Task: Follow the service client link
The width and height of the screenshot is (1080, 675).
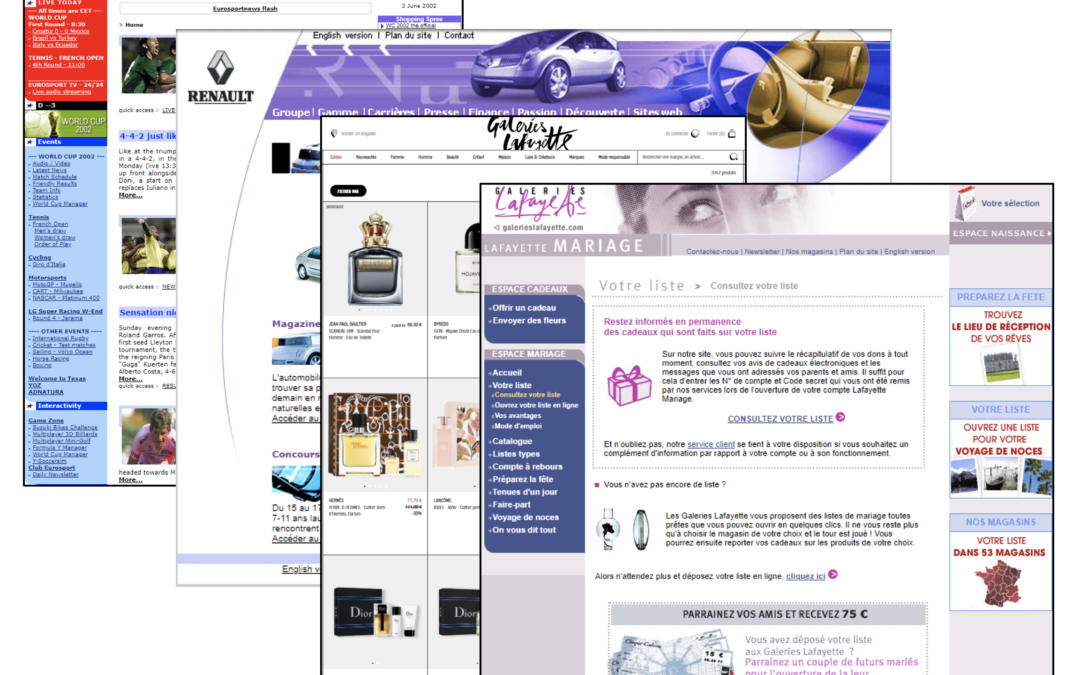Action: coord(711,444)
